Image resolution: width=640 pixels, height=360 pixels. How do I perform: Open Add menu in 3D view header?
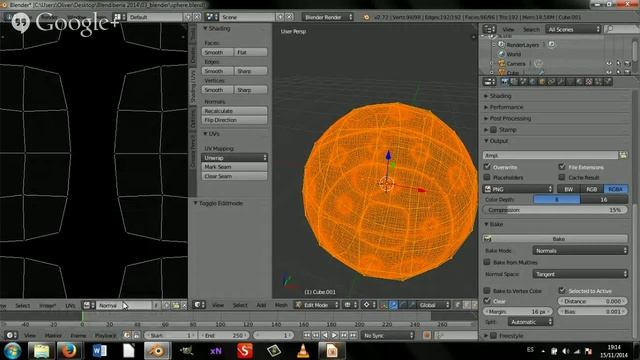261,305
